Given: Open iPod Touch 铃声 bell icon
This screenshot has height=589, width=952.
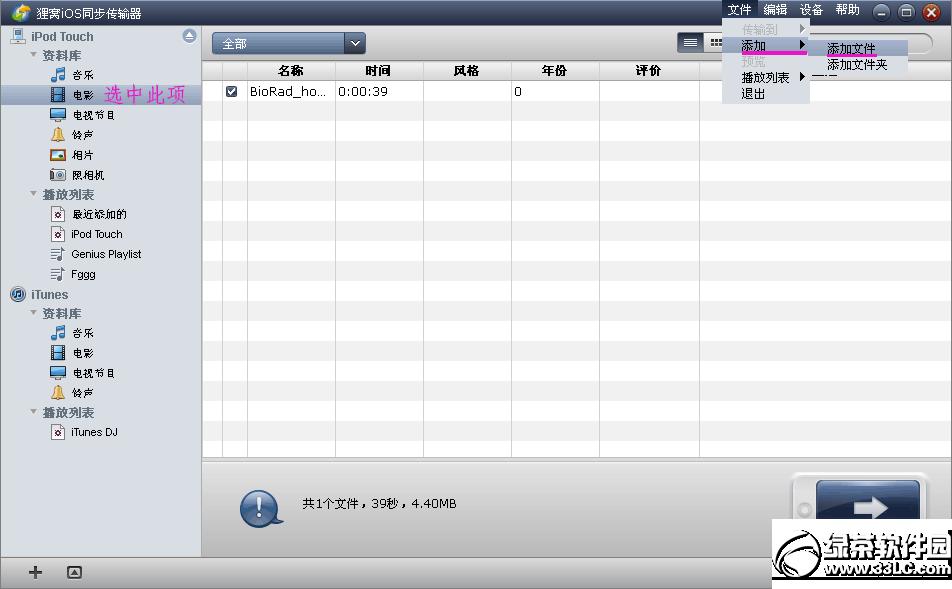Looking at the screenshot, I should point(58,135).
